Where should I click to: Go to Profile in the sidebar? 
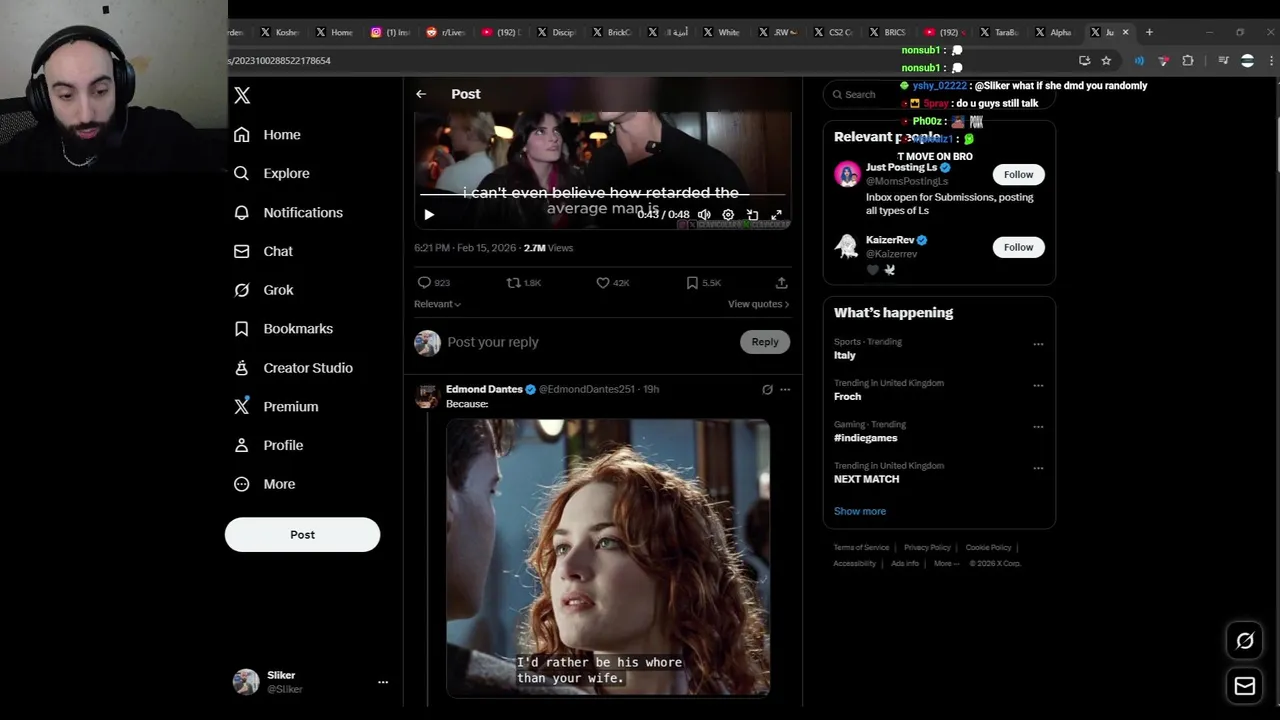pyautogui.click(x=268, y=446)
